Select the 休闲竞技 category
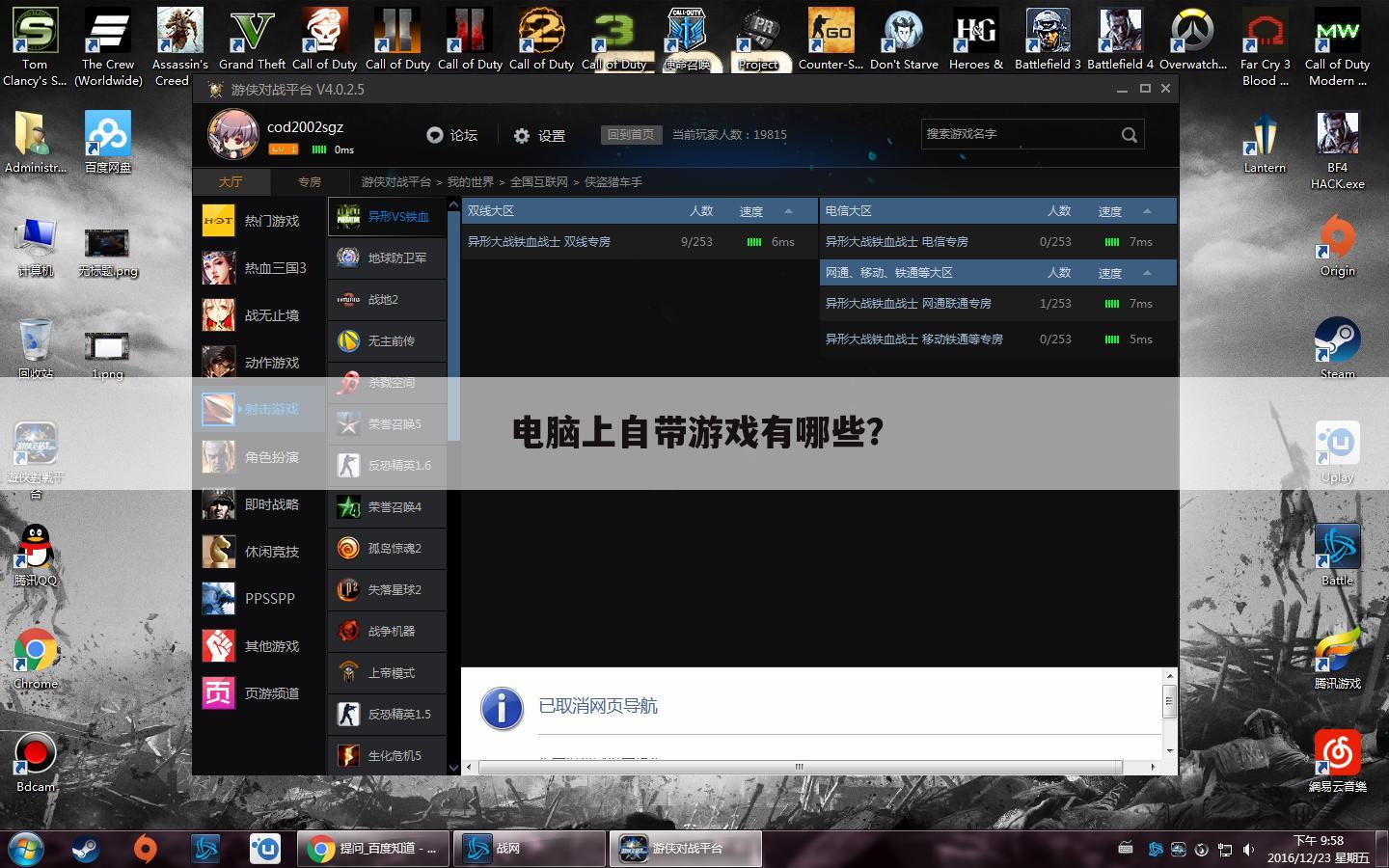 pos(259,552)
